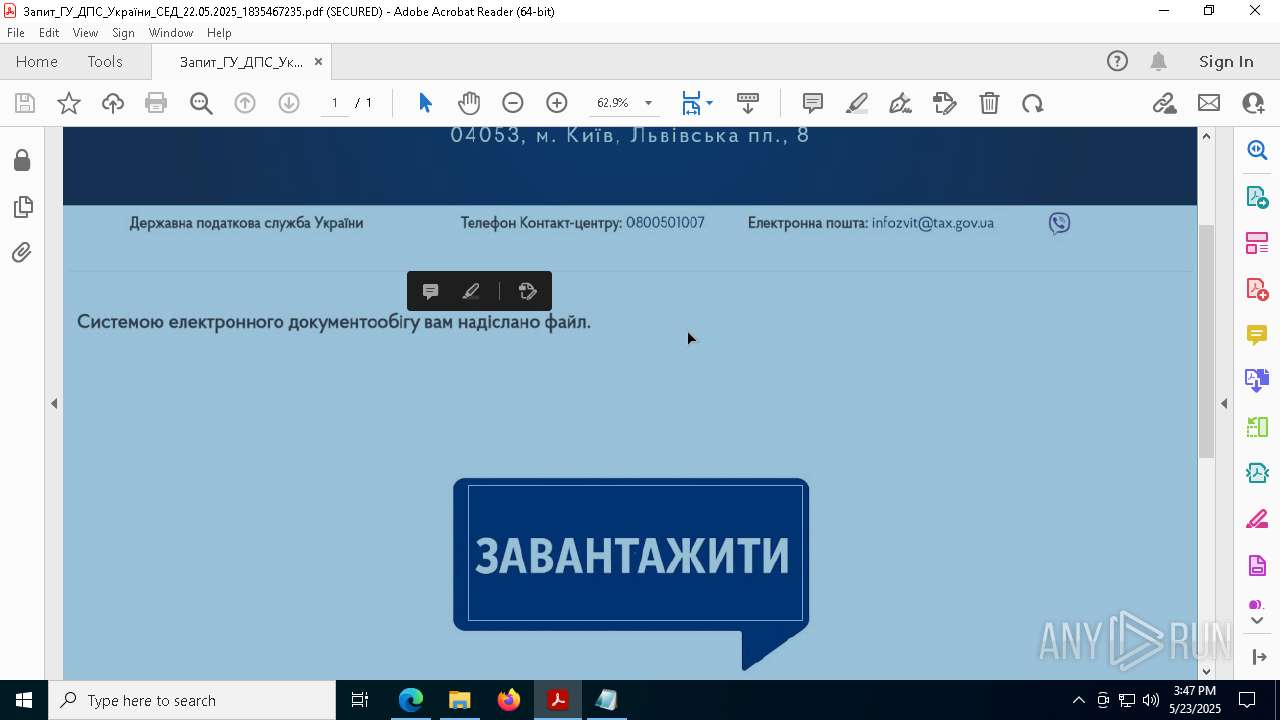Click Sign In
Screen dimensions: 1280x720
click(x=1226, y=61)
